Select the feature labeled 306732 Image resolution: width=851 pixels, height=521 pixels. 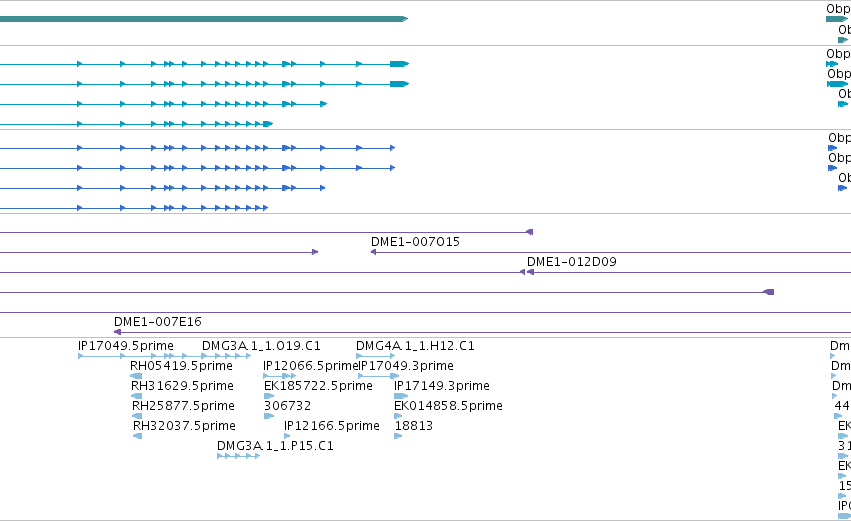click(x=288, y=406)
